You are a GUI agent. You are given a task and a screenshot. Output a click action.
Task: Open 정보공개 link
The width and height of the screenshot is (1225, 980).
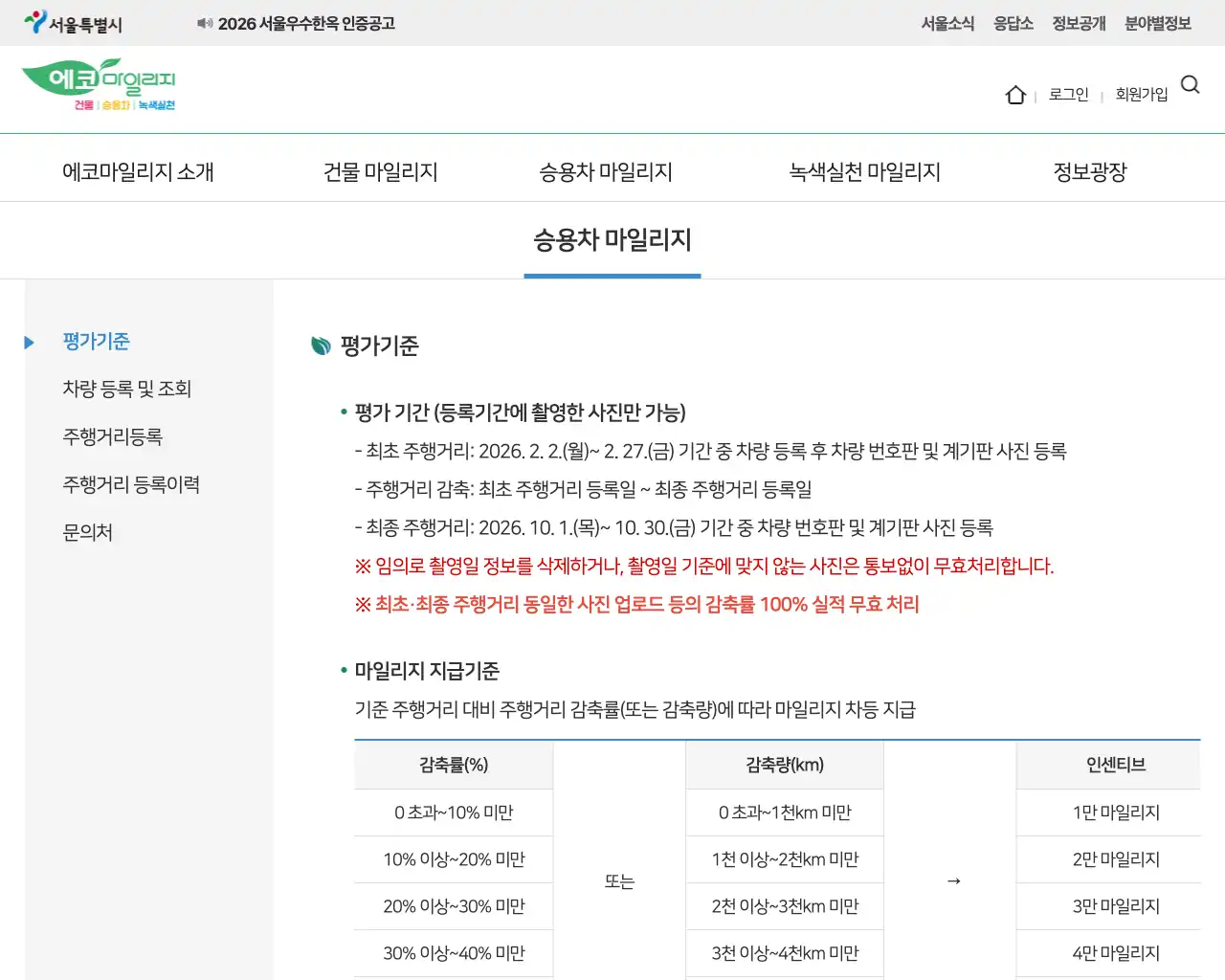[1079, 23]
